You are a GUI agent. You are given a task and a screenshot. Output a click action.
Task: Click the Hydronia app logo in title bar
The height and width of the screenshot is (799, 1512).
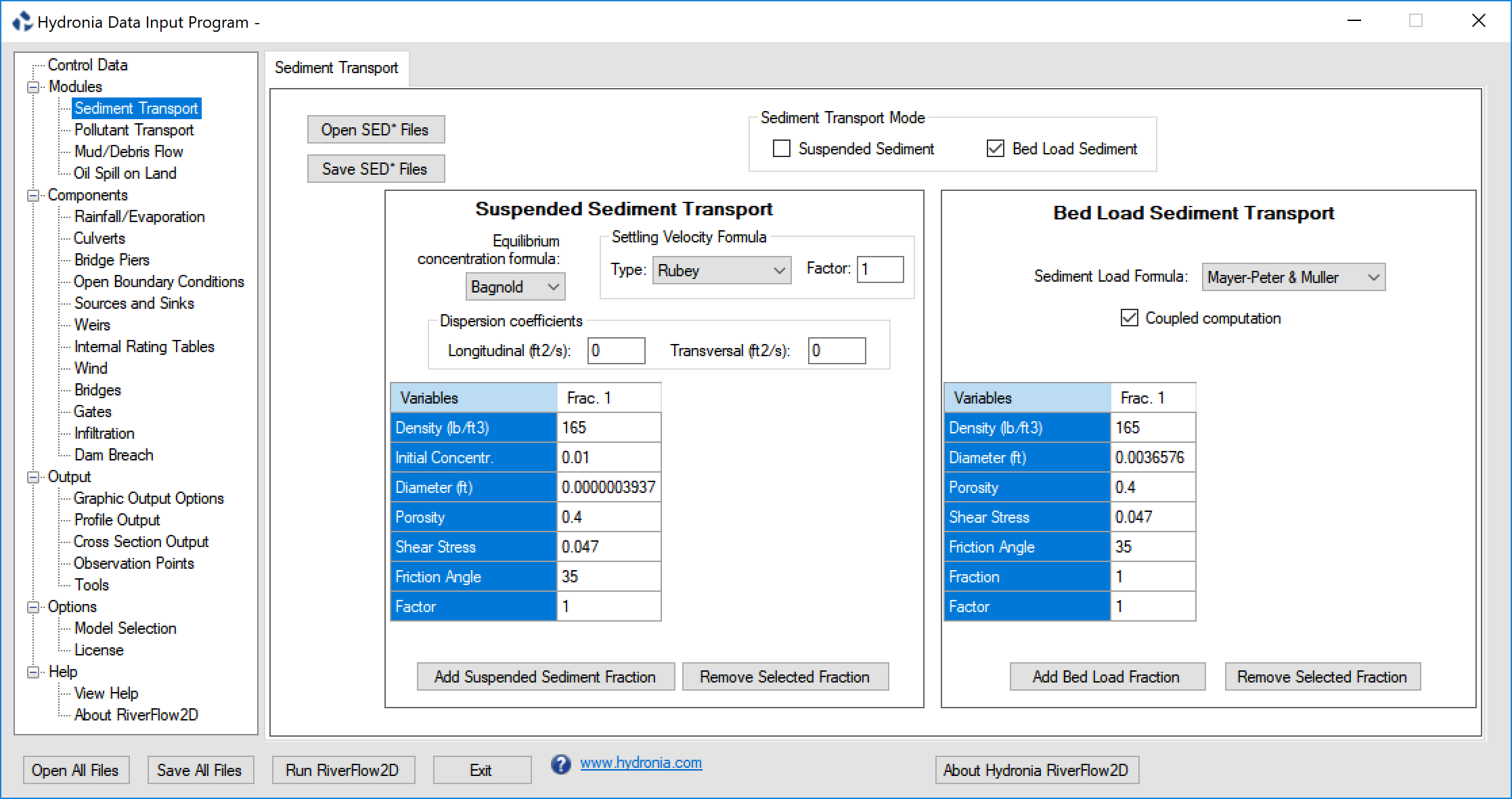tap(22, 22)
